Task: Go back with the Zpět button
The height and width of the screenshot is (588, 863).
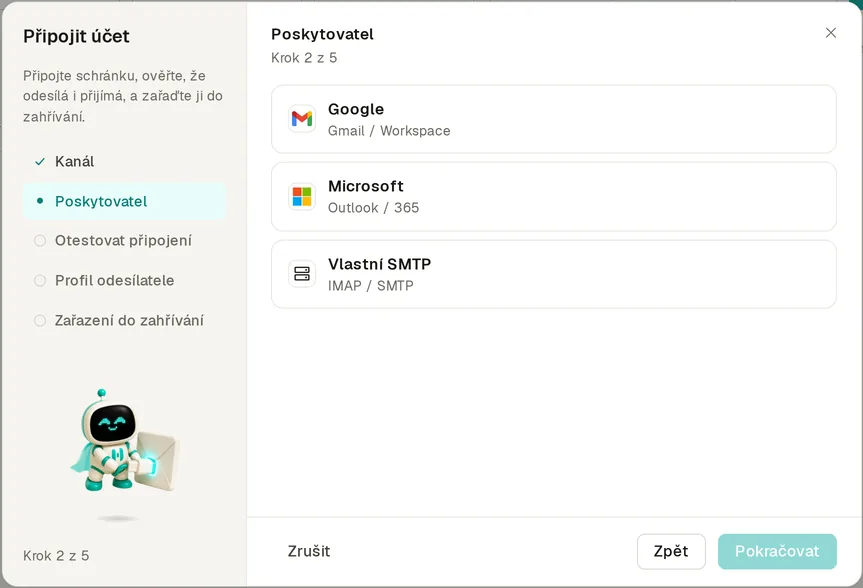Action: click(x=671, y=551)
